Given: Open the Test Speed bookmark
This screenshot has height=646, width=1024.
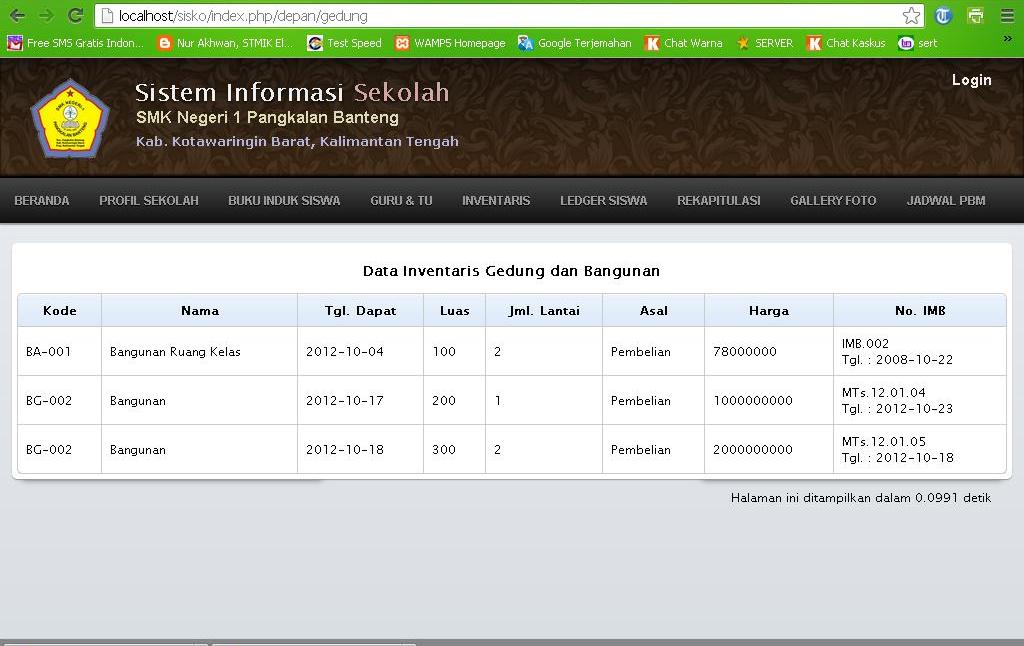Looking at the screenshot, I should 344,43.
